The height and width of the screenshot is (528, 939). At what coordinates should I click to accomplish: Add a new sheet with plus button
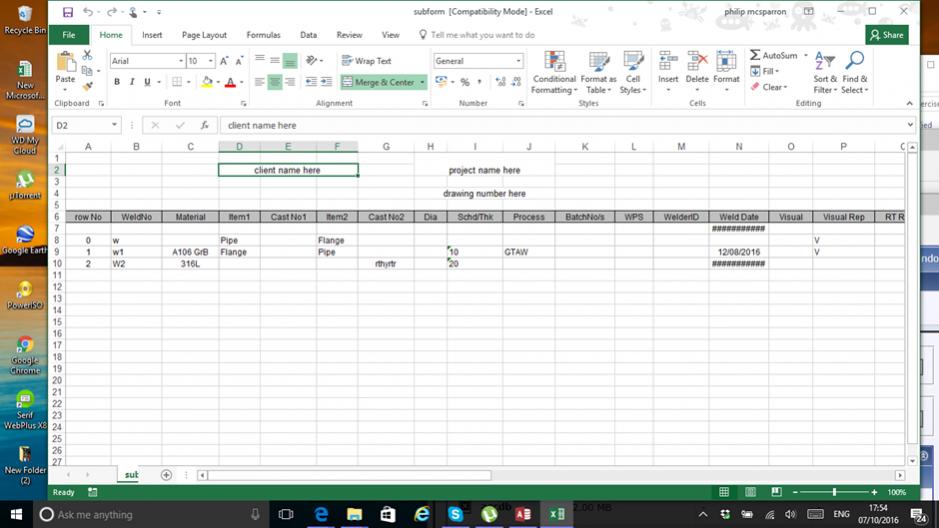166,475
